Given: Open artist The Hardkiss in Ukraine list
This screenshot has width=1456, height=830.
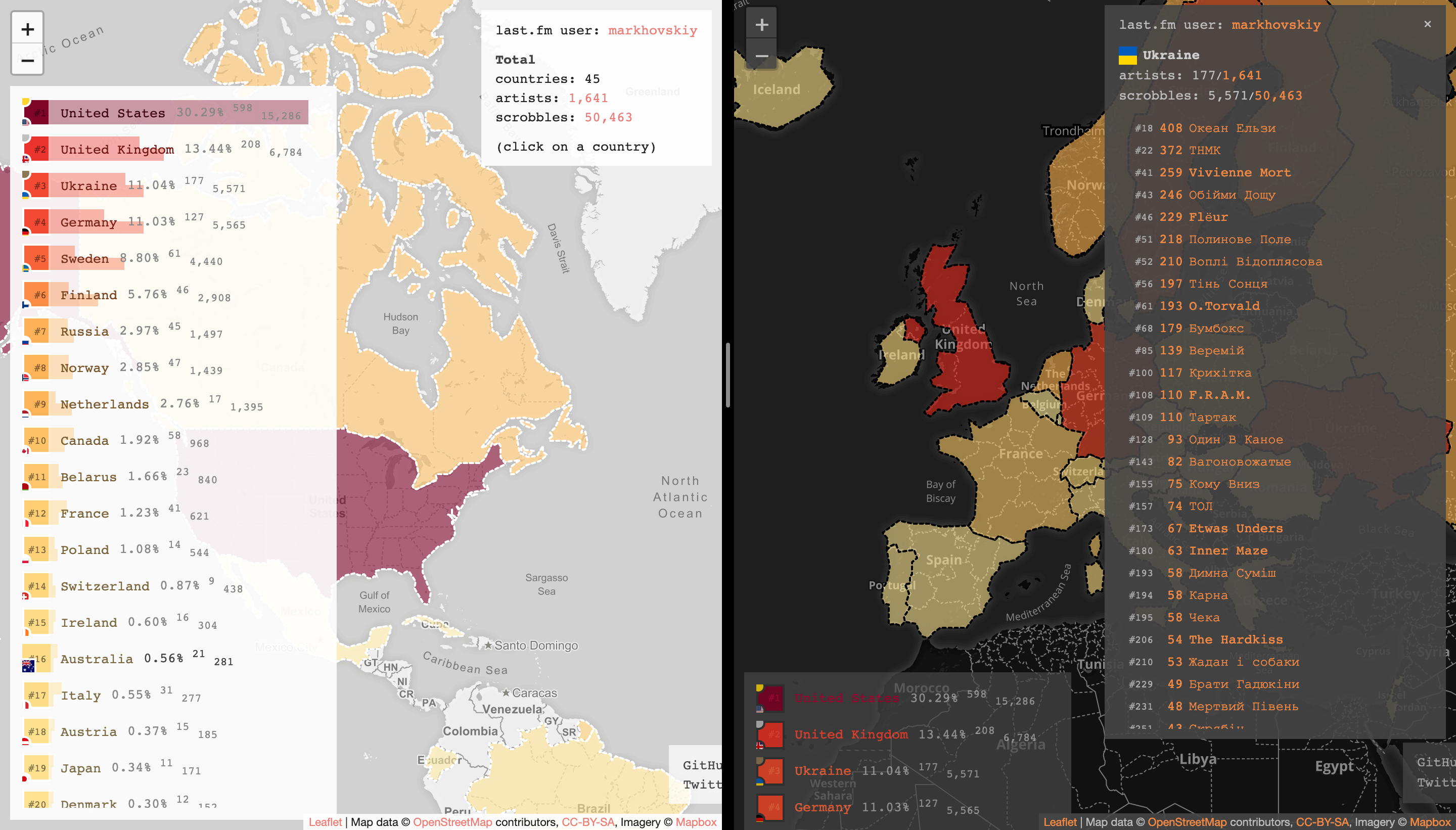Looking at the screenshot, I should (1236, 639).
